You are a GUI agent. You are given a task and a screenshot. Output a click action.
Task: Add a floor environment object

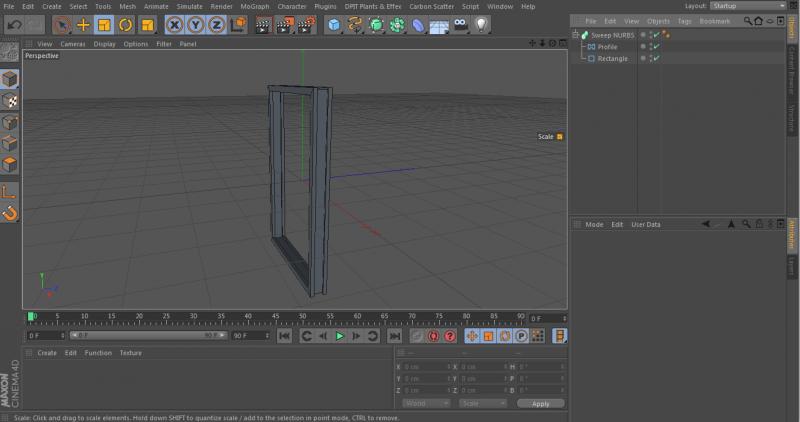(x=439, y=24)
